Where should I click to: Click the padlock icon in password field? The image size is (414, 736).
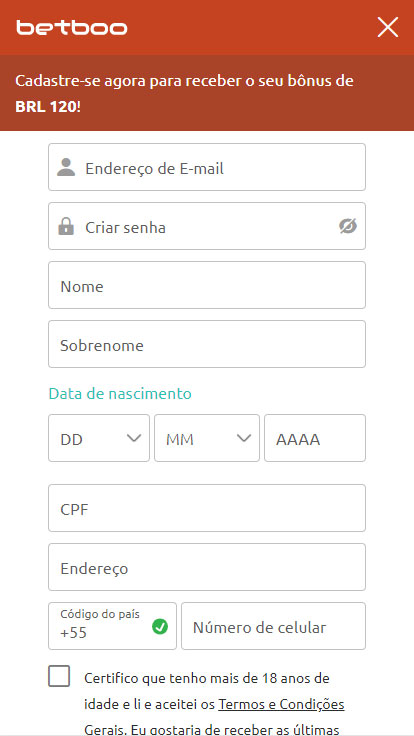[x=66, y=226]
